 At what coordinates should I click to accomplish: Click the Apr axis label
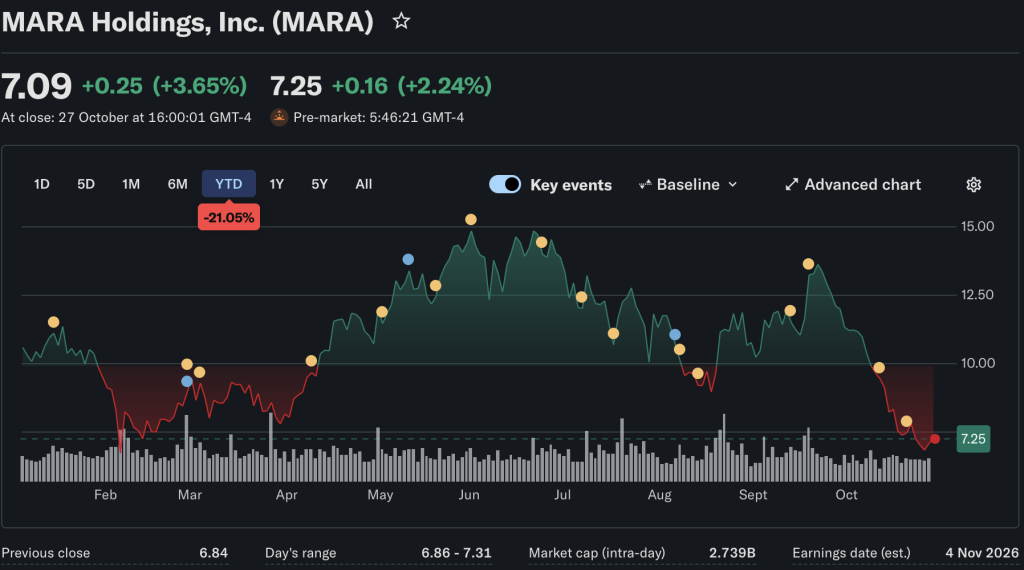pos(287,495)
